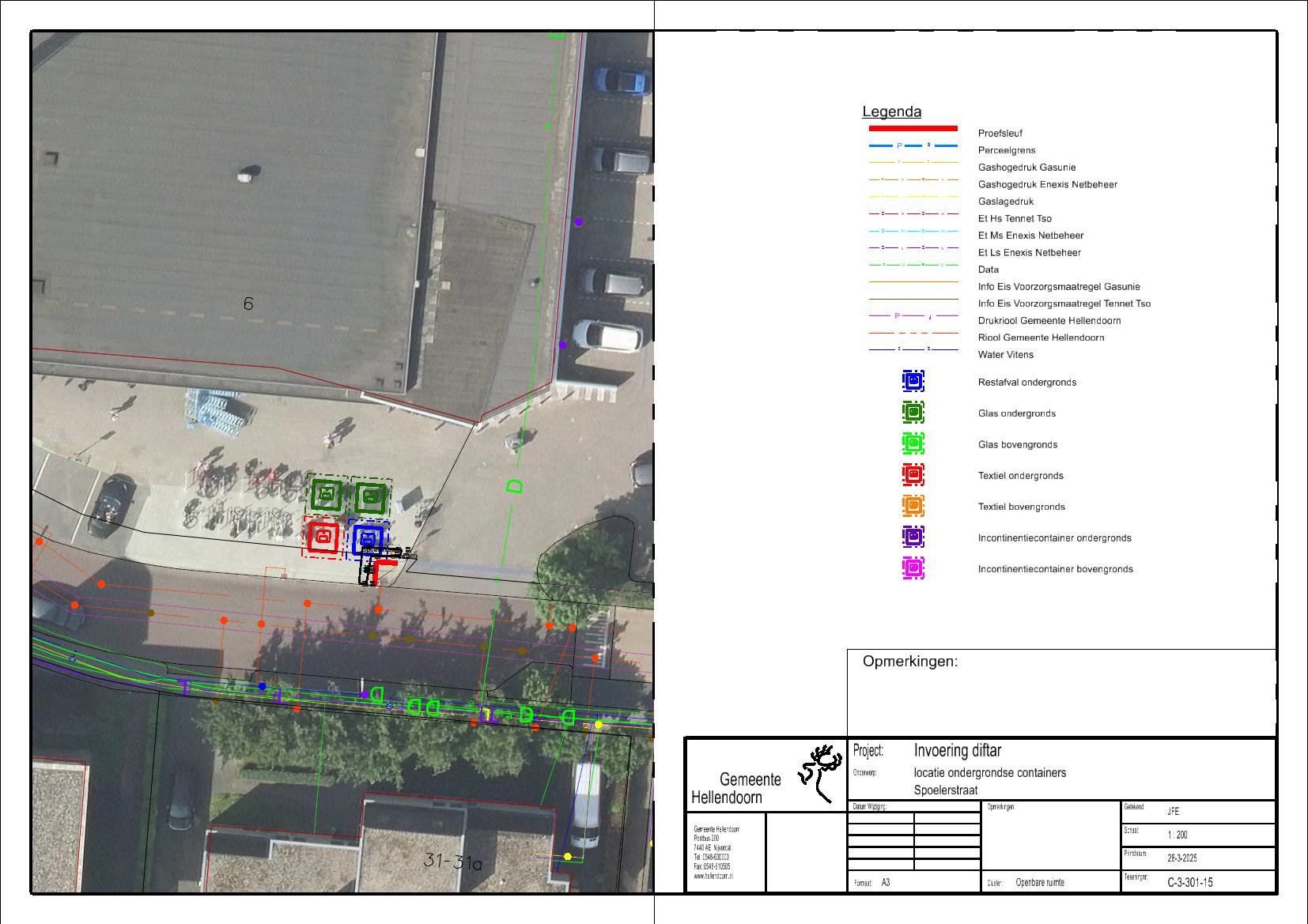The image size is (1308, 924).
Task: Click the red textile container on the aerial map
Action: [323, 537]
